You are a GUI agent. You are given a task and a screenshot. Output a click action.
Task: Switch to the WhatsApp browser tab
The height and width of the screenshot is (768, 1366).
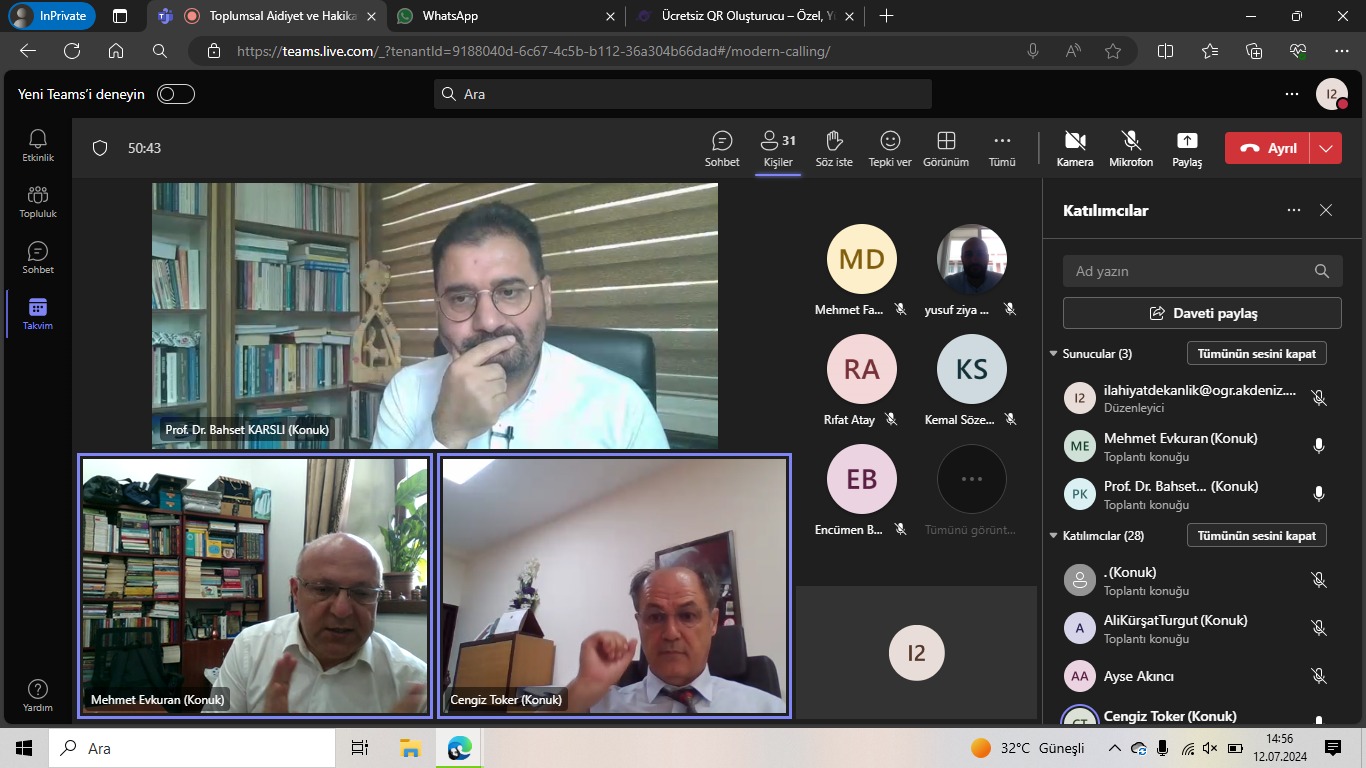click(505, 16)
